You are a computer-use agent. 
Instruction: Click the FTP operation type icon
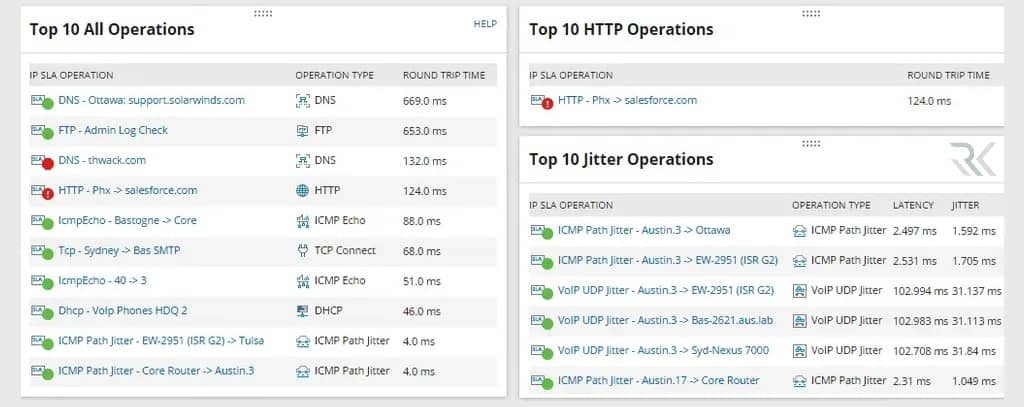tap(303, 131)
